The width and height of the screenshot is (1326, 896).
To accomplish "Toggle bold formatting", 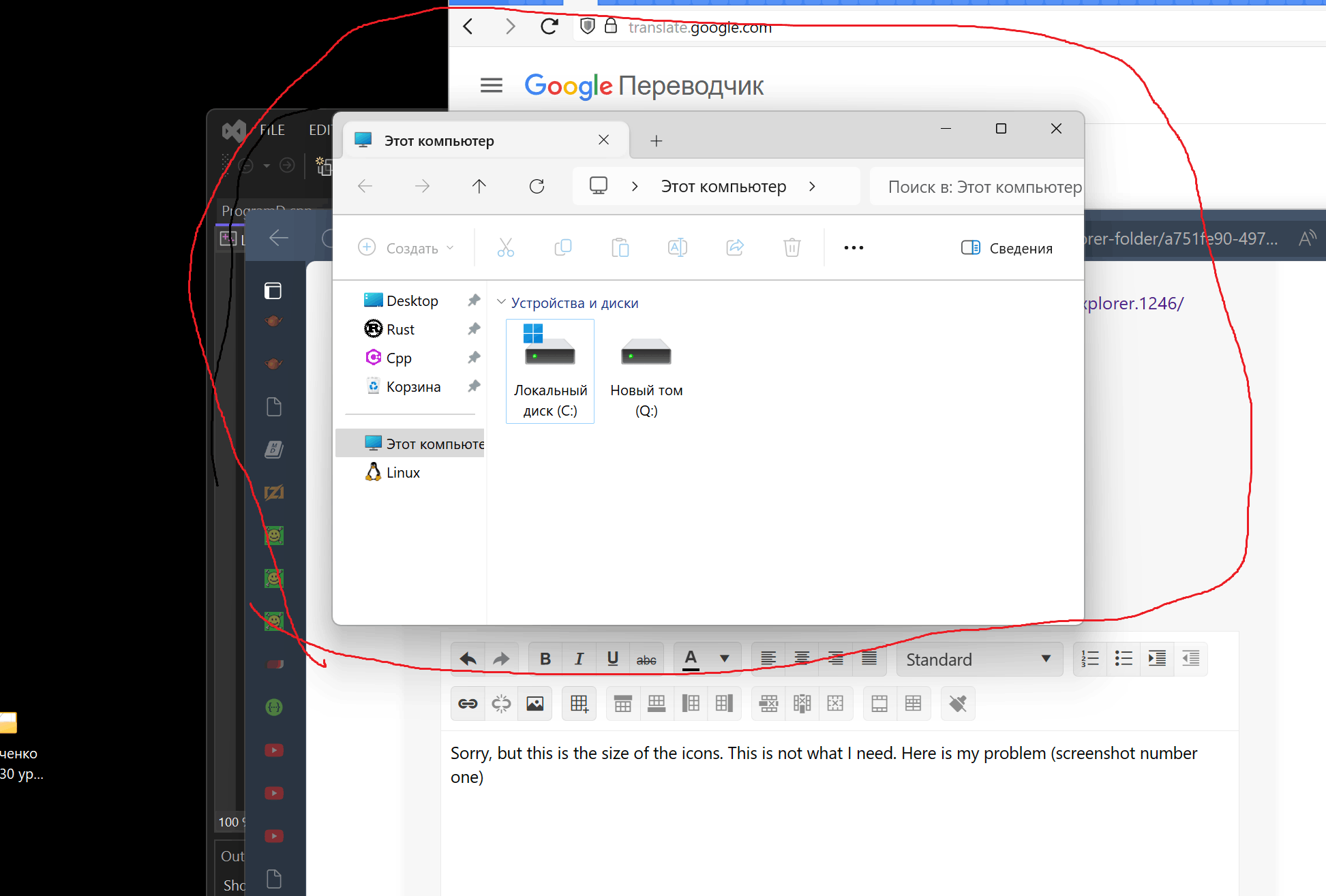I will click(545, 659).
